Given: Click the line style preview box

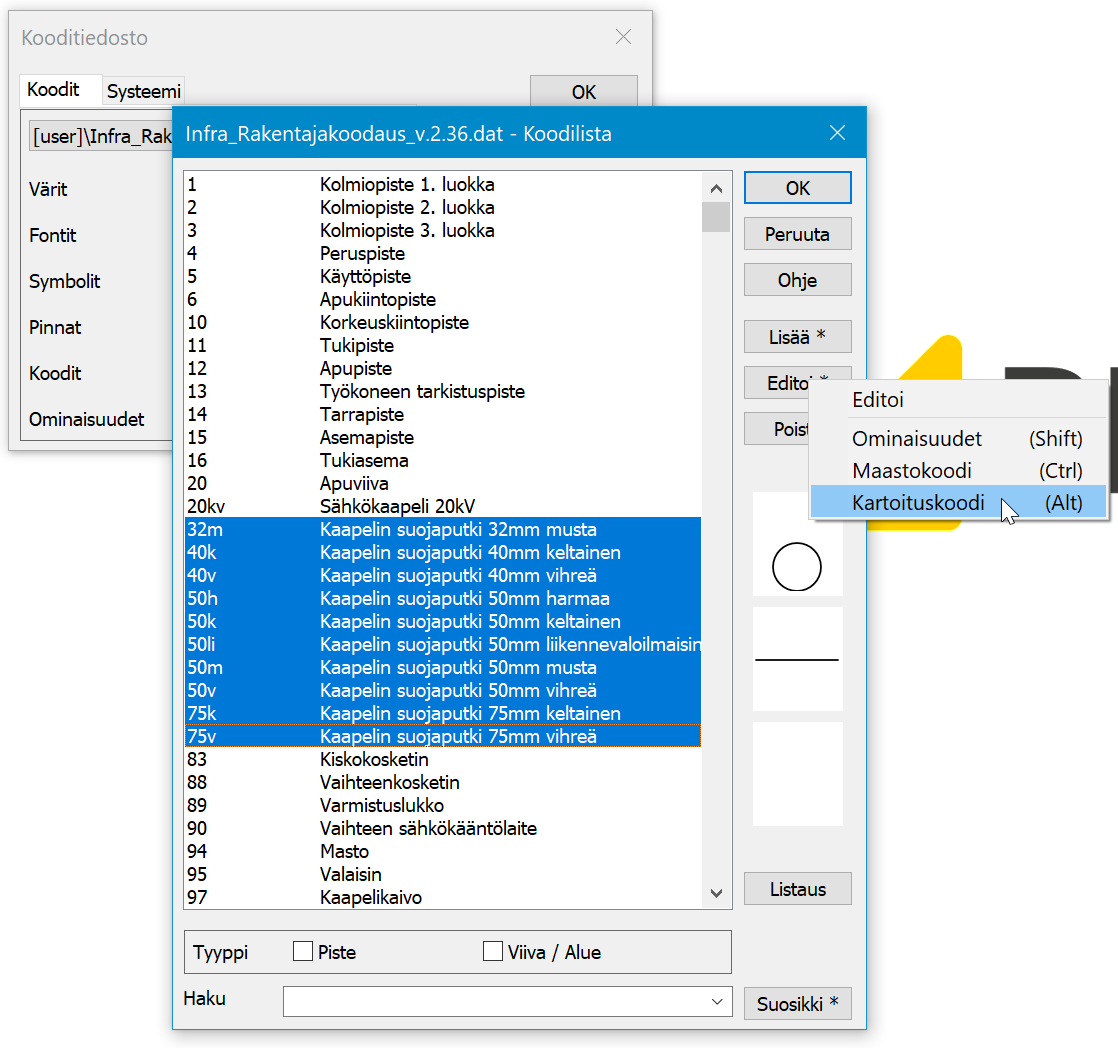Looking at the screenshot, I should click(x=797, y=660).
